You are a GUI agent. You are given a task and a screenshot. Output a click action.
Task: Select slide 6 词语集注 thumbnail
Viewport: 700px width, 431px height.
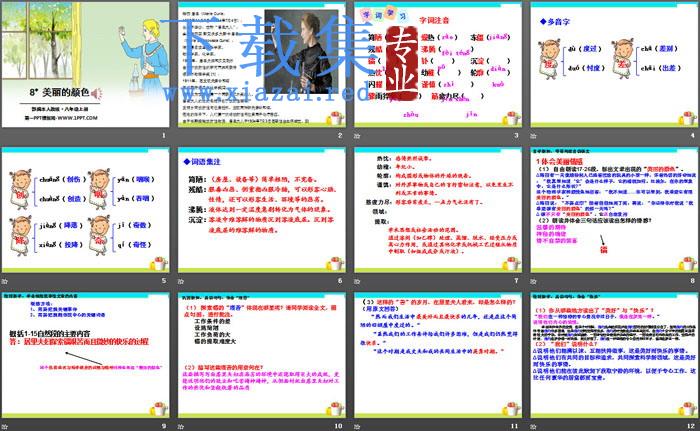point(262,210)
